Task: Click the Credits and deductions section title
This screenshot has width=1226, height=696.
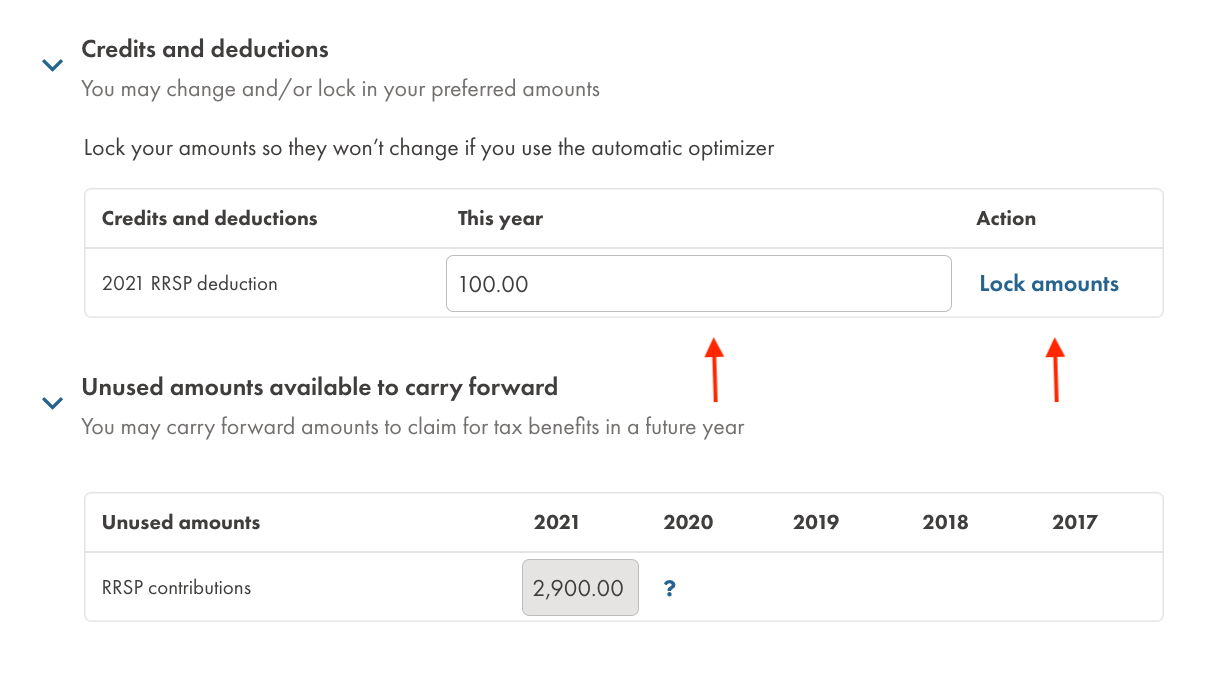Action: pyautogui.click(x=205, y=48)
